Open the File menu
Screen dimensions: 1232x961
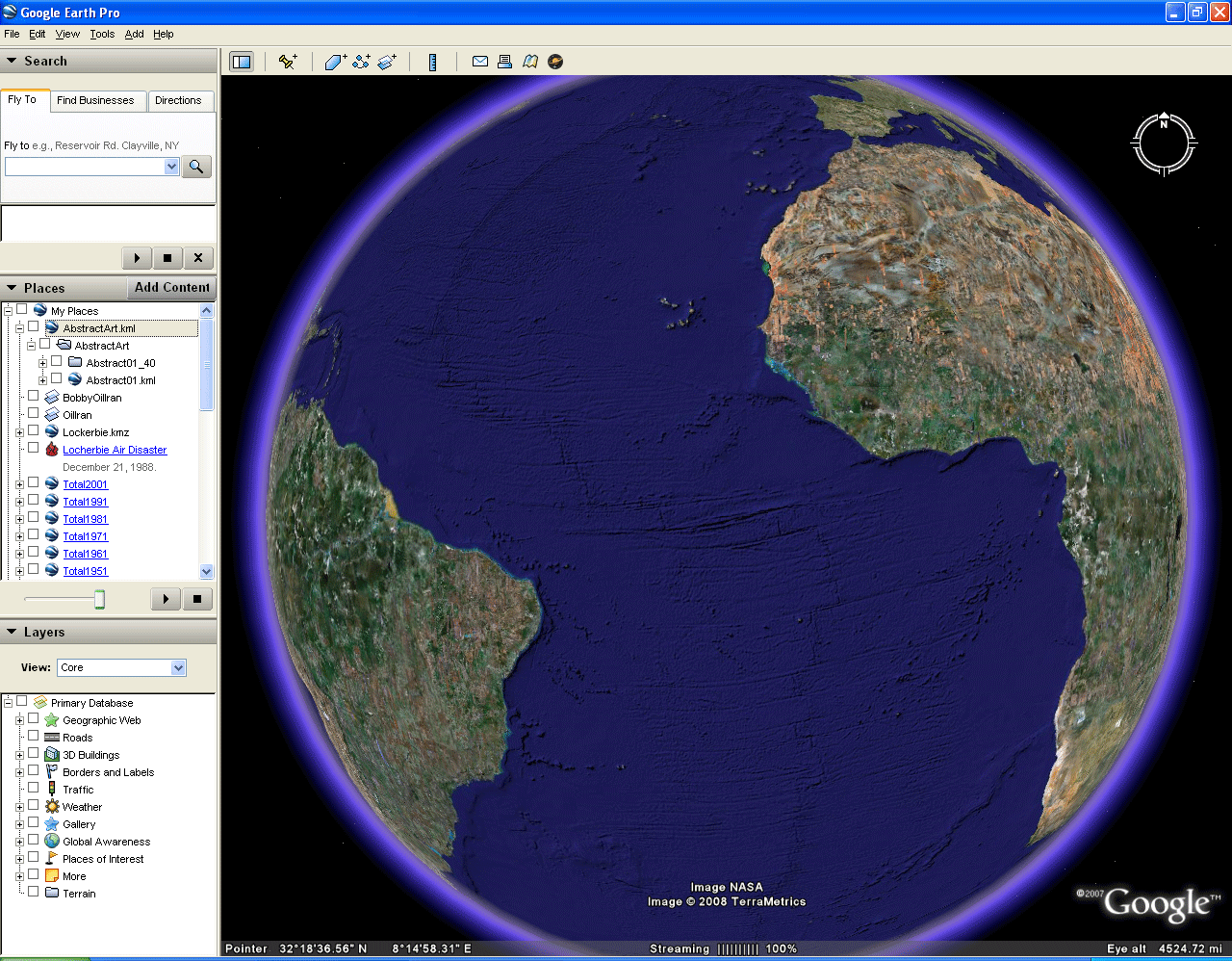tap(12, 34)
